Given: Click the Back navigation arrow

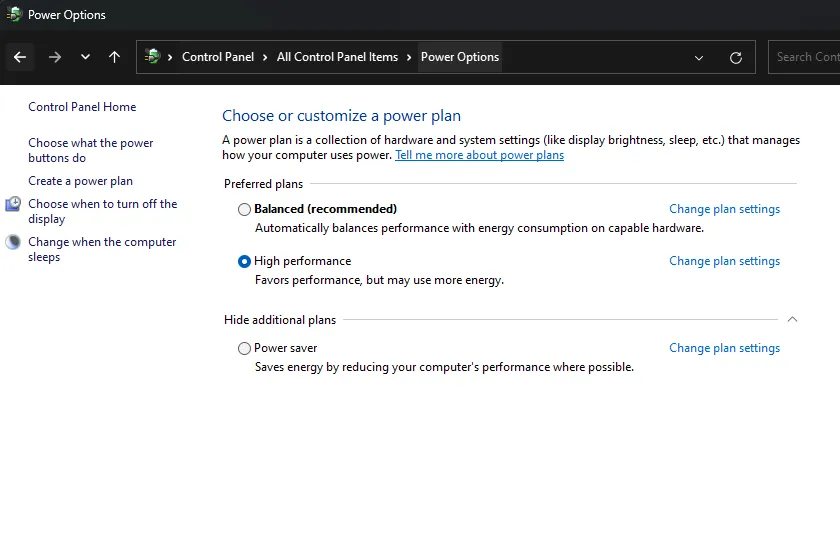Looking at the screenshot, I should pos(20,57).
